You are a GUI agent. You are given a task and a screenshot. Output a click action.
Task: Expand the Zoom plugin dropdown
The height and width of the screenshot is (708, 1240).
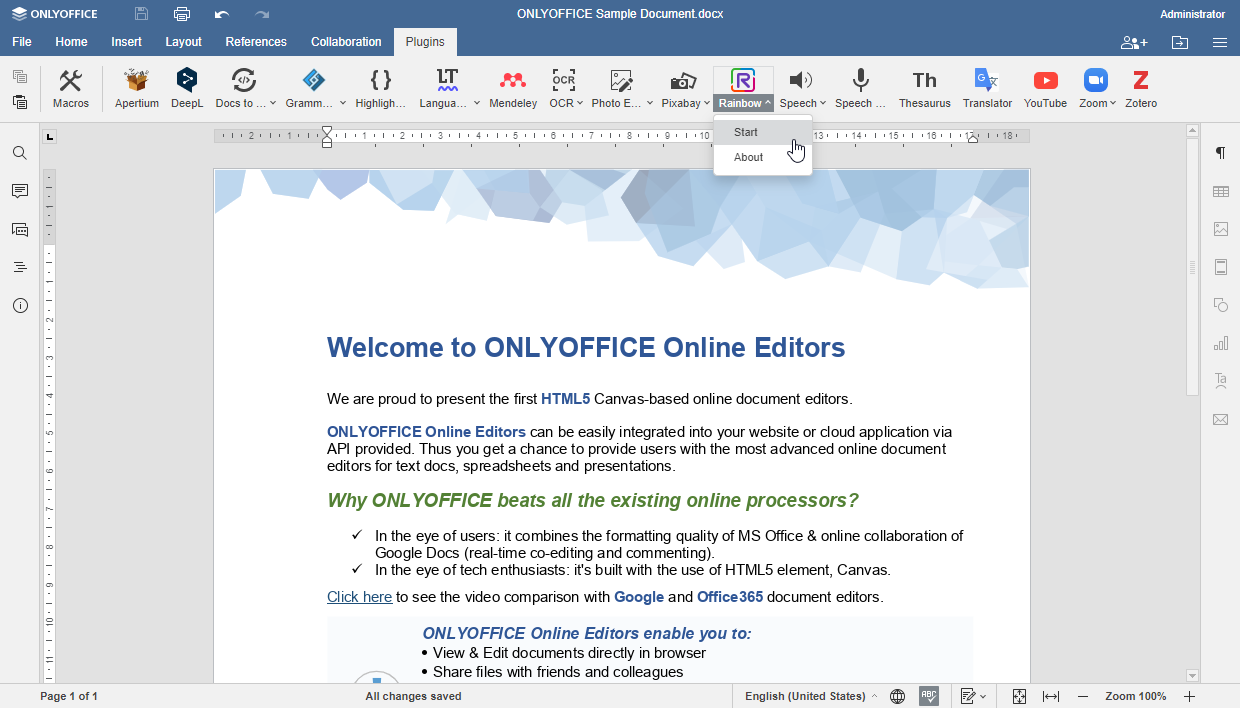pyautogui.click(x=1113, y=103)
